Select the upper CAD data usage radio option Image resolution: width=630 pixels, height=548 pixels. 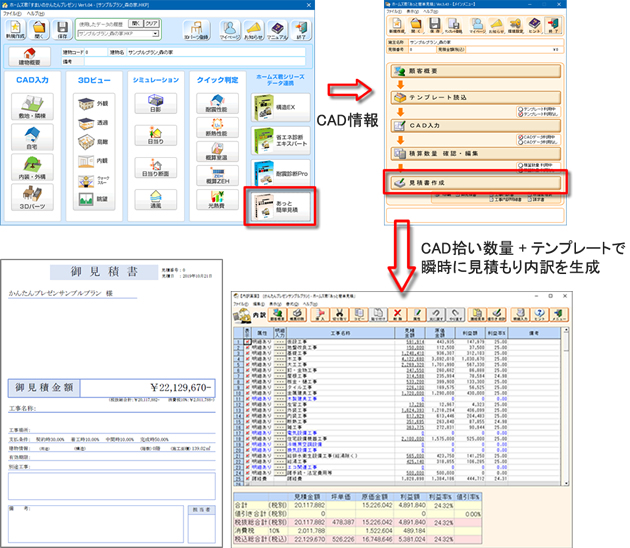(x=521, y=137)
